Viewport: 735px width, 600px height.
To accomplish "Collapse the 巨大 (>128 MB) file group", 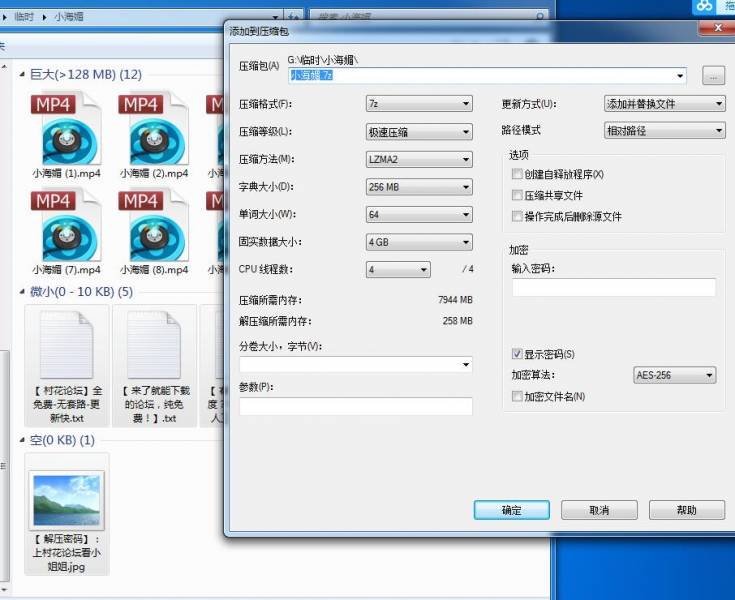I will click(23, 75).
